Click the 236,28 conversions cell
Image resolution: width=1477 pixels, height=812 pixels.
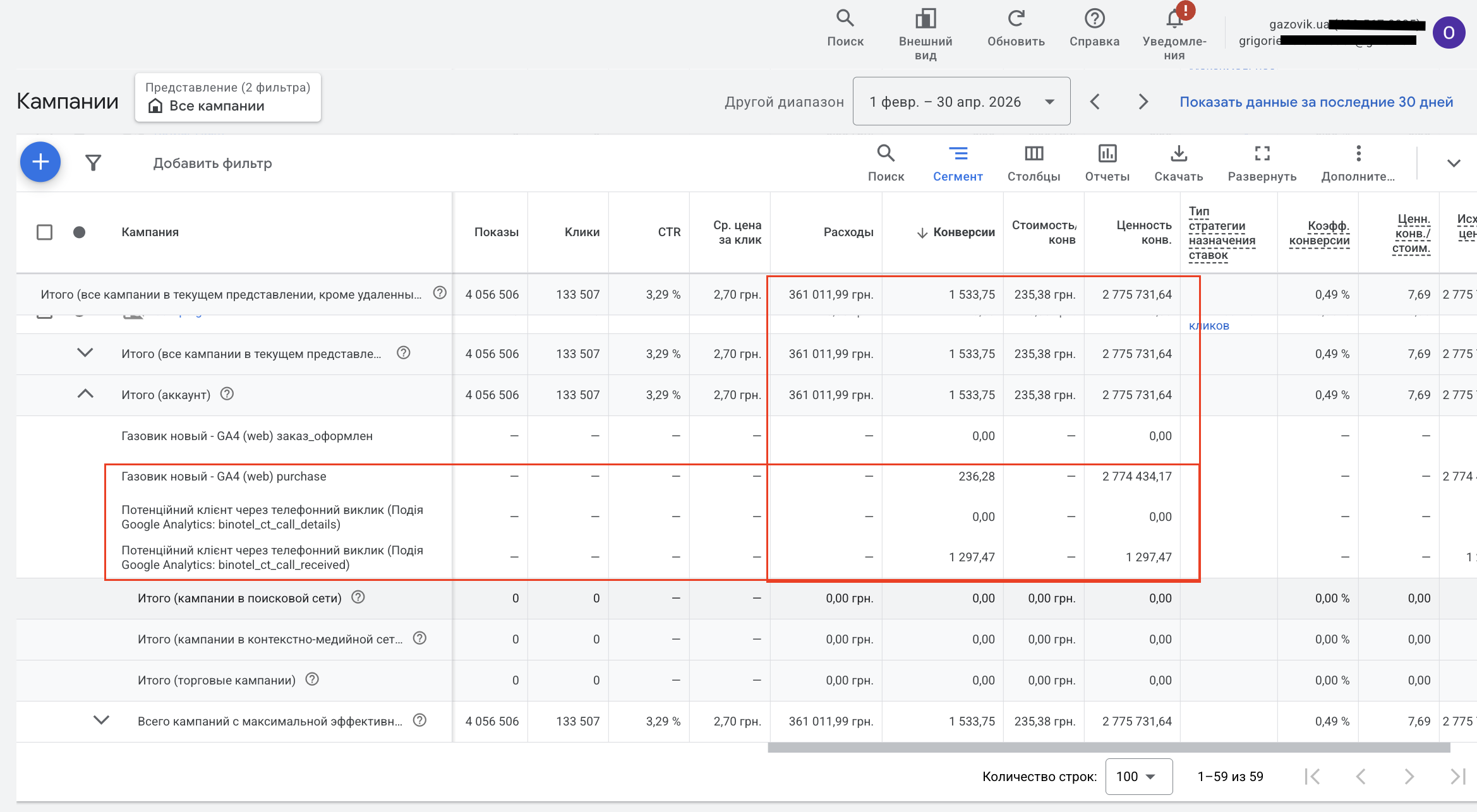pyautogui.click(x=976, y=476)
